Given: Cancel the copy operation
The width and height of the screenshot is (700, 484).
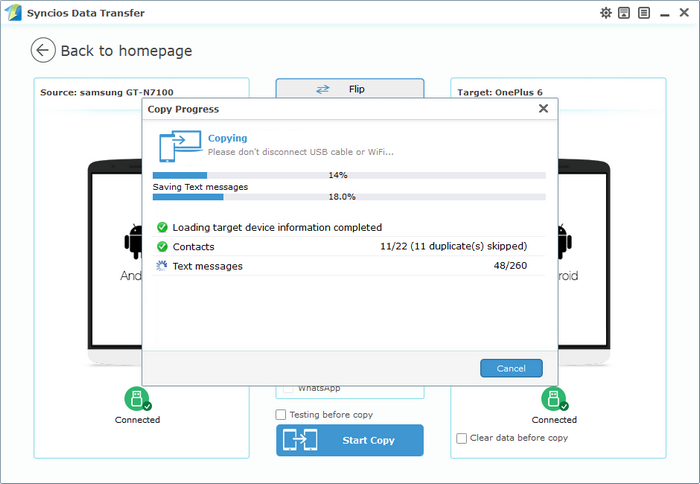Looking at the screenshot, I should click(512, 368).
